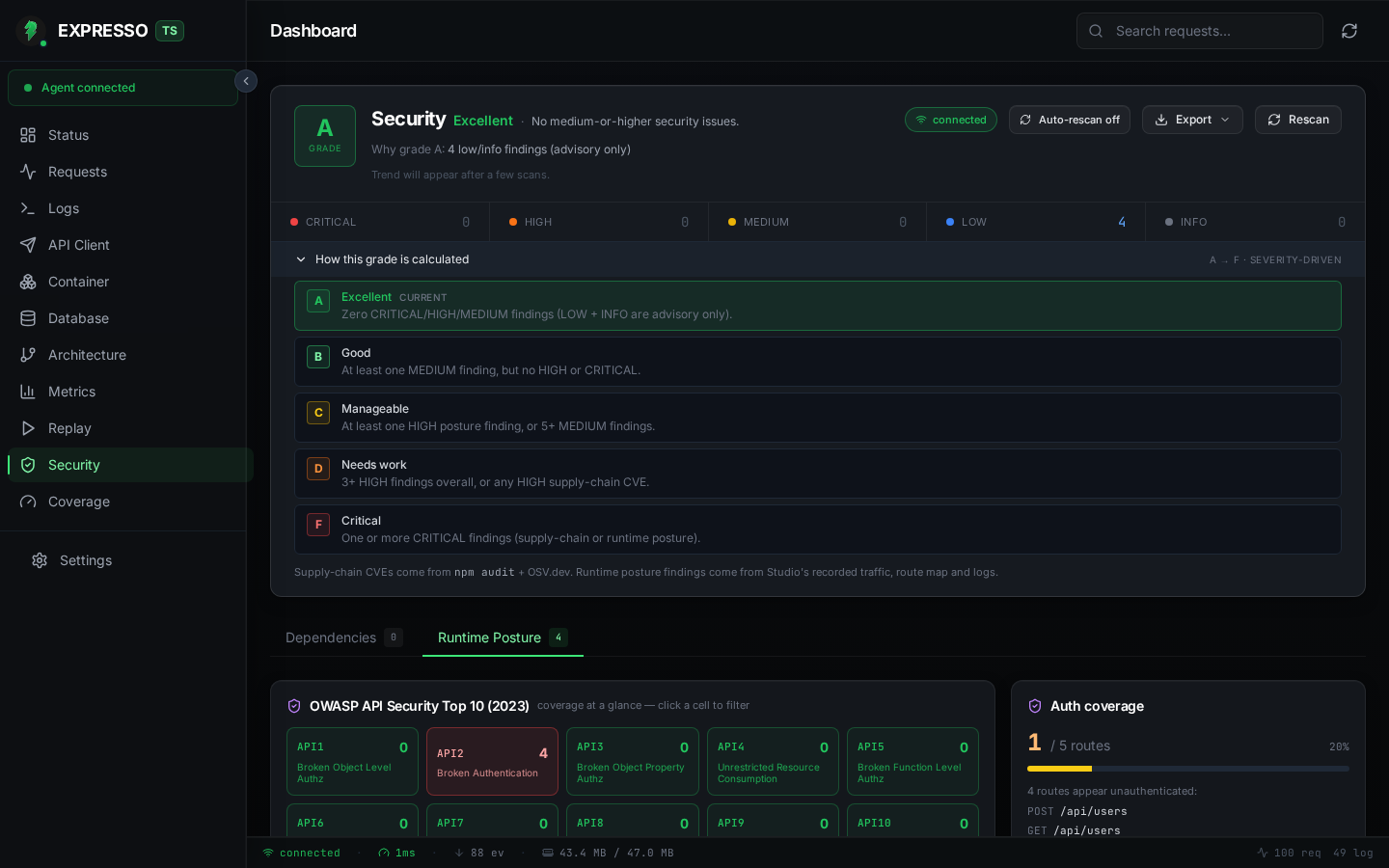Click the F grade letter badge

(x=318, y=525)
